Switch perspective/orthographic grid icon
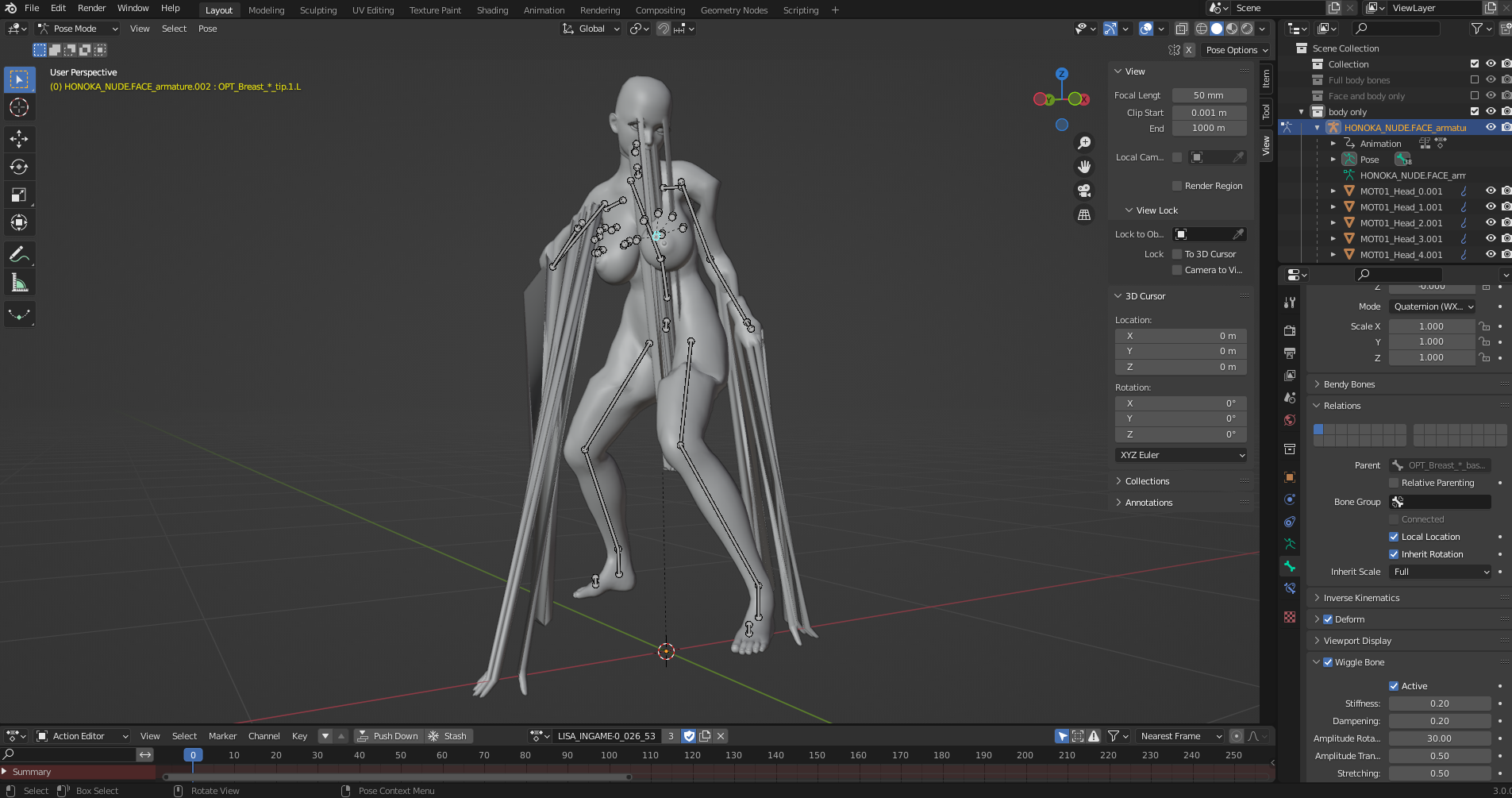Image resolution: width=1512 pixels, height=798 pixels. (1084, 214)
